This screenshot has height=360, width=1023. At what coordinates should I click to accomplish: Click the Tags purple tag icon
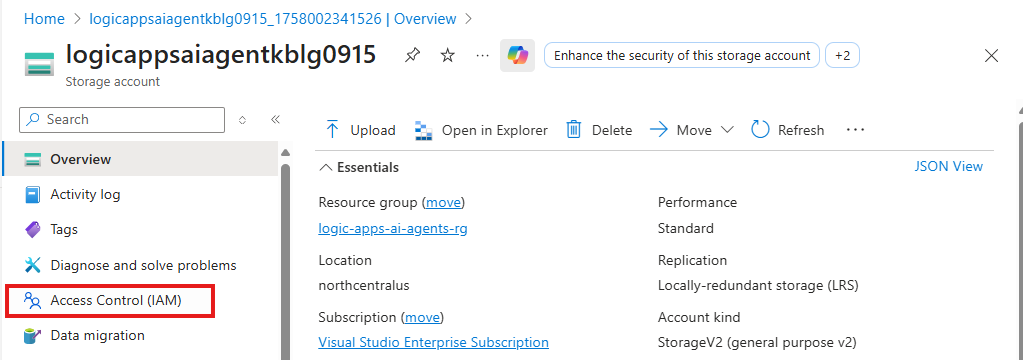pyautogui.click(x=33, y=230)
